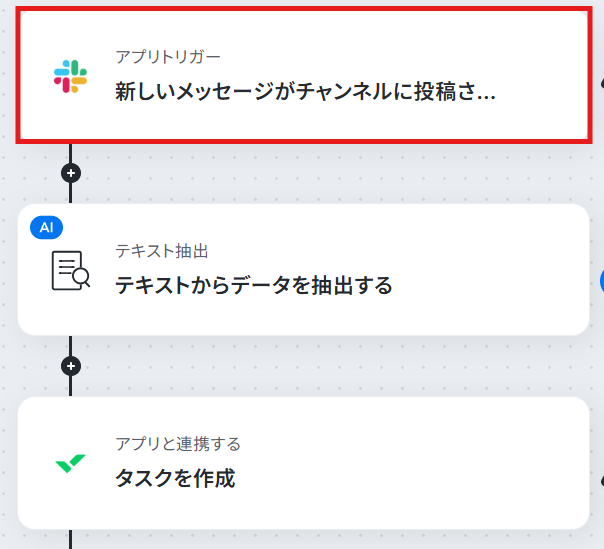The height and width of the screenshot is (549, 604).
Task: Open the タスクを作成 step card
Action: tap(304, 463)
